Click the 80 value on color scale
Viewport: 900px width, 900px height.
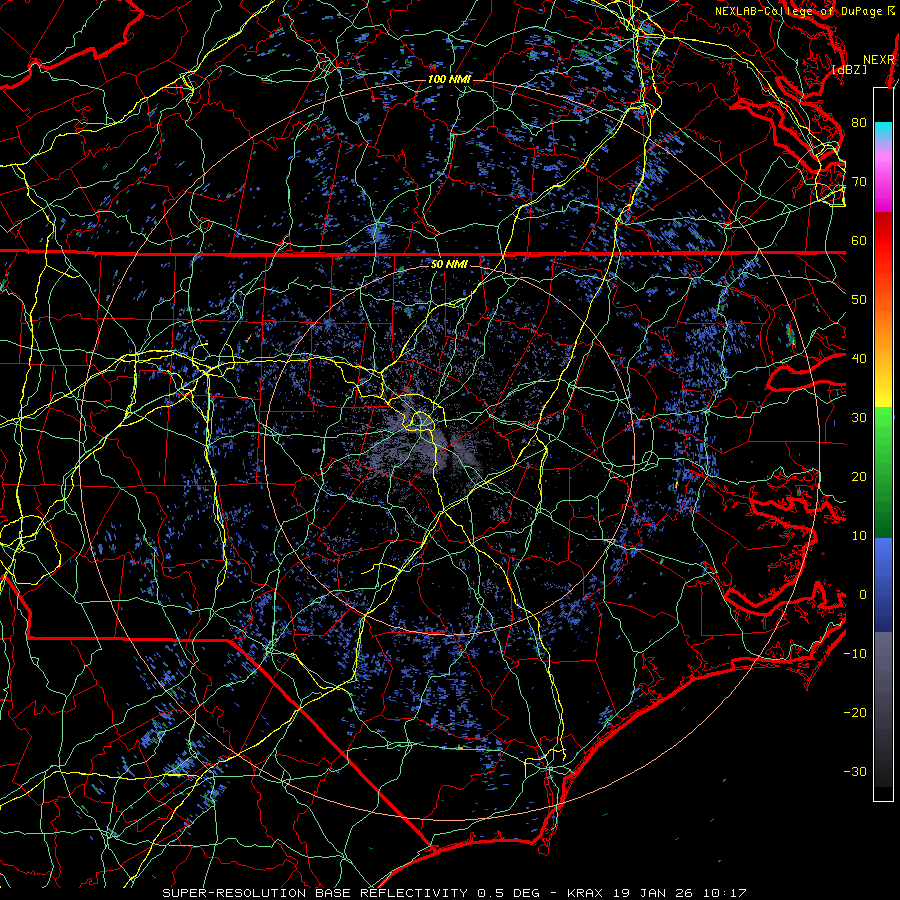click(859, 123)
